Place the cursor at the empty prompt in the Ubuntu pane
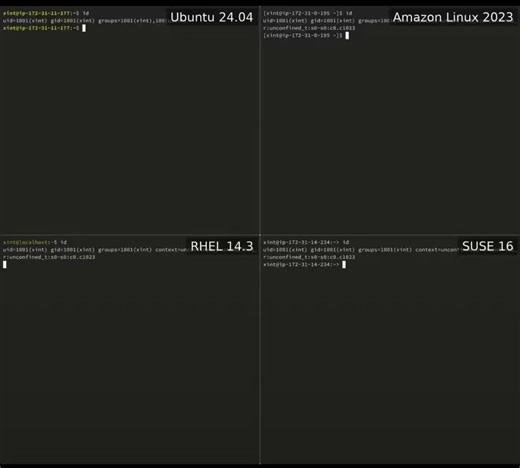 (84, 28)
